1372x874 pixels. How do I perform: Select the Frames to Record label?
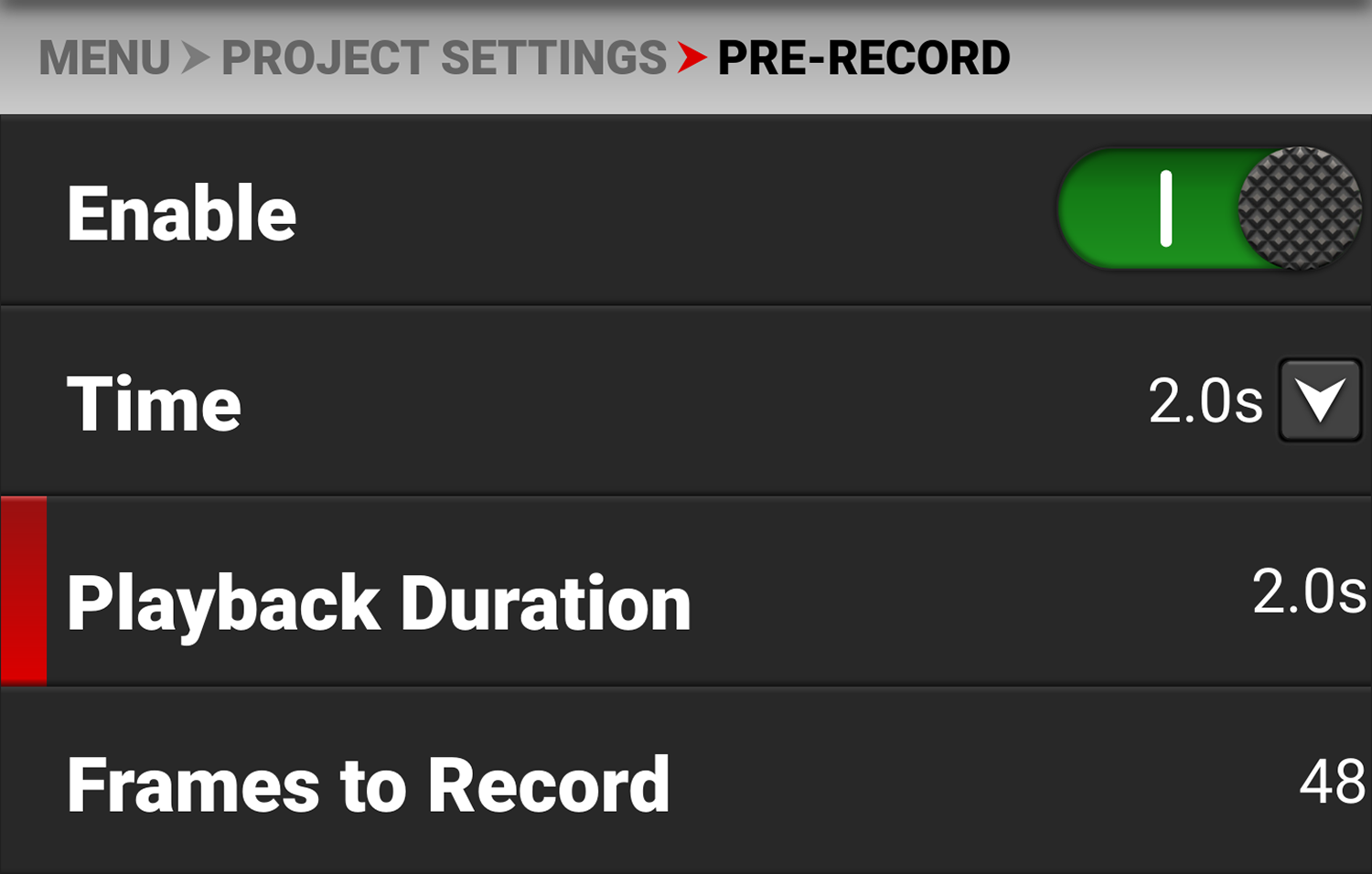click(x=368, y=784)
